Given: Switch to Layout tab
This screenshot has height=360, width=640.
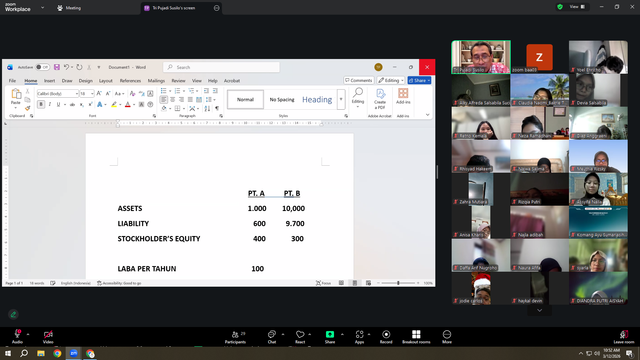Looking at the screenshot, I should coord(105,81).
